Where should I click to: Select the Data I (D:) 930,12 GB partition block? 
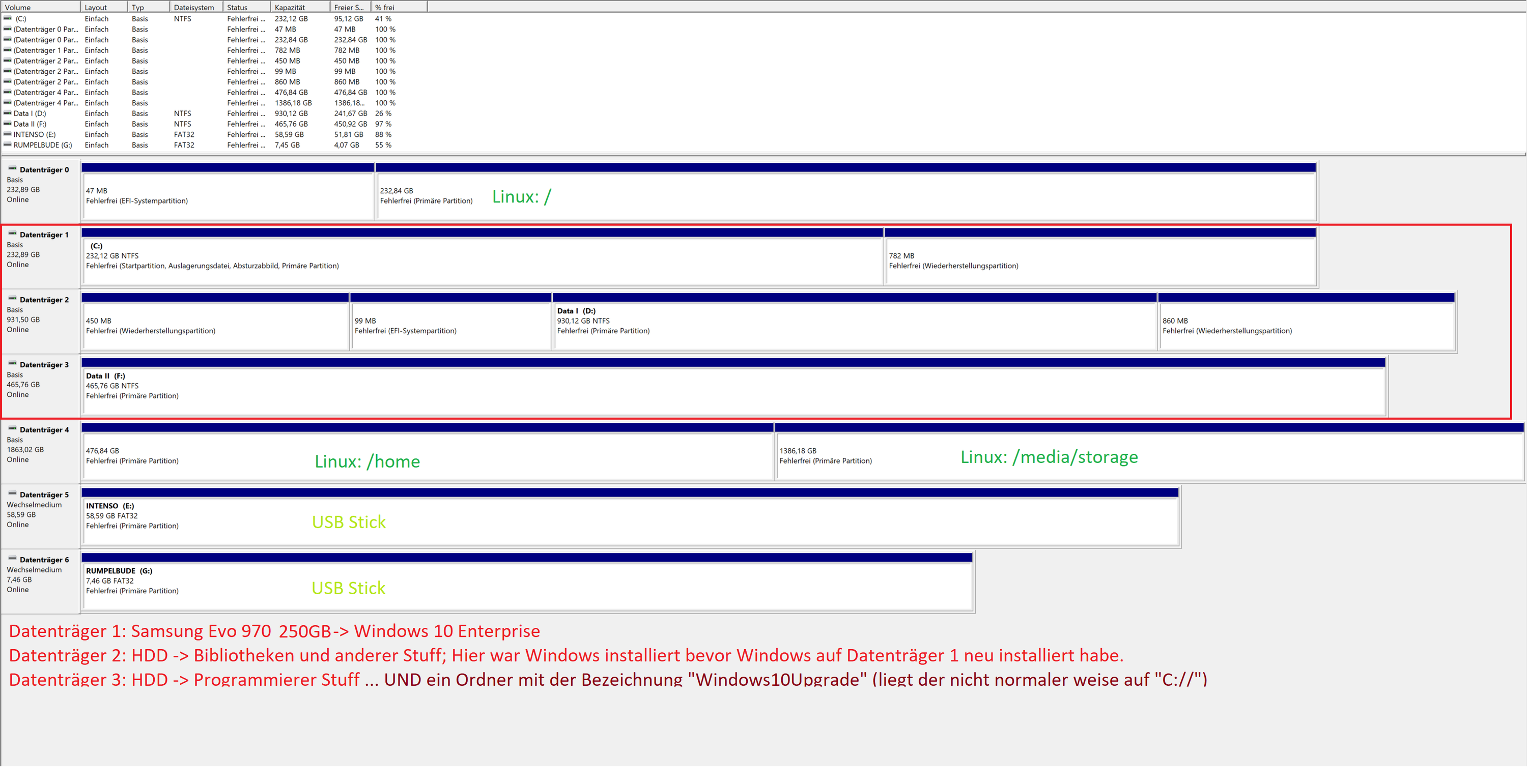[855, 322]
